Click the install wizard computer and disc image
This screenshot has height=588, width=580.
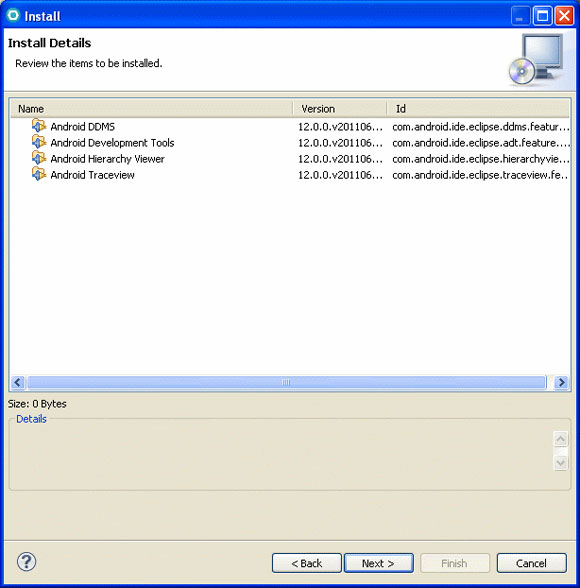point(537,59)
